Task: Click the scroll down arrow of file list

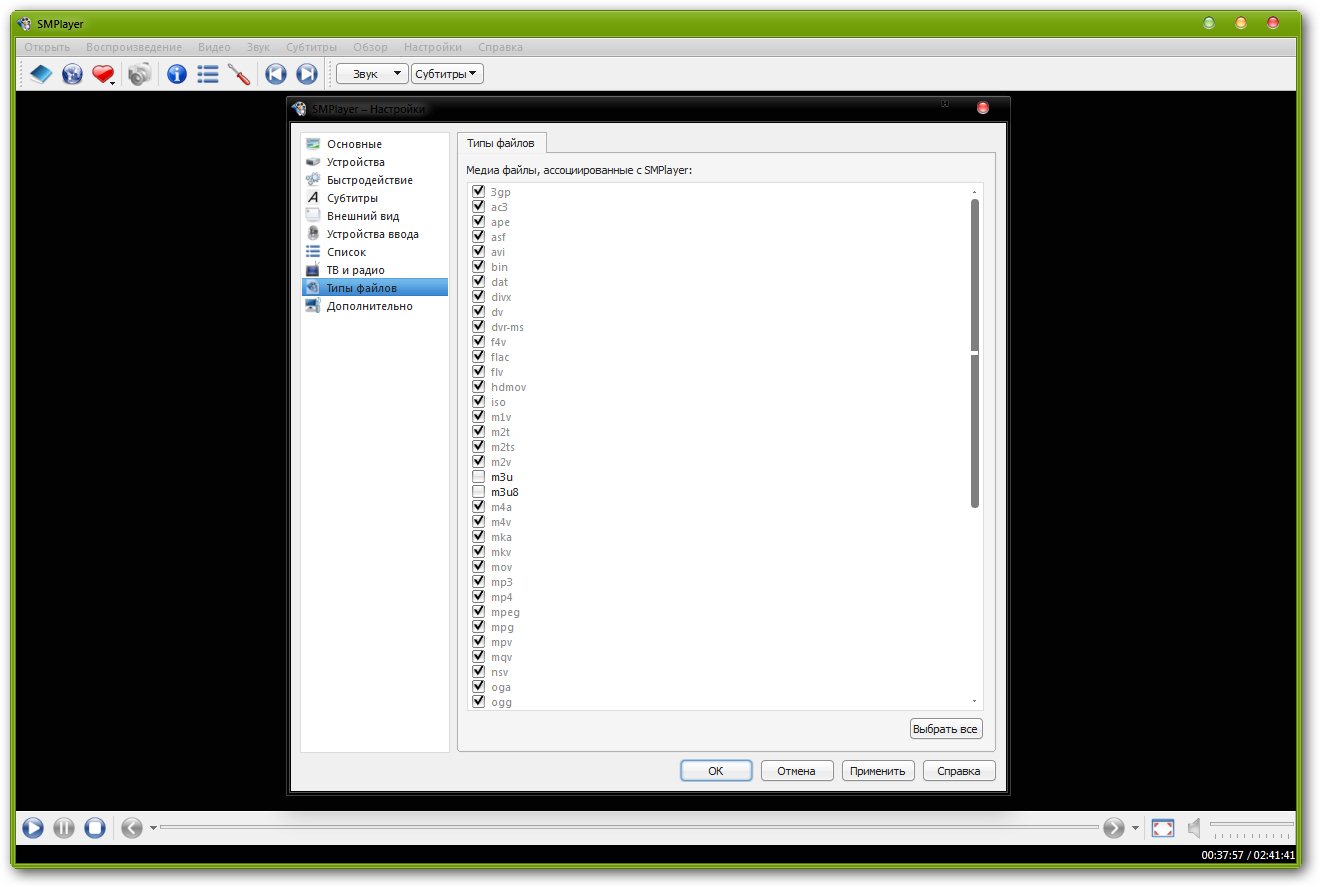Action: (975, 701)
